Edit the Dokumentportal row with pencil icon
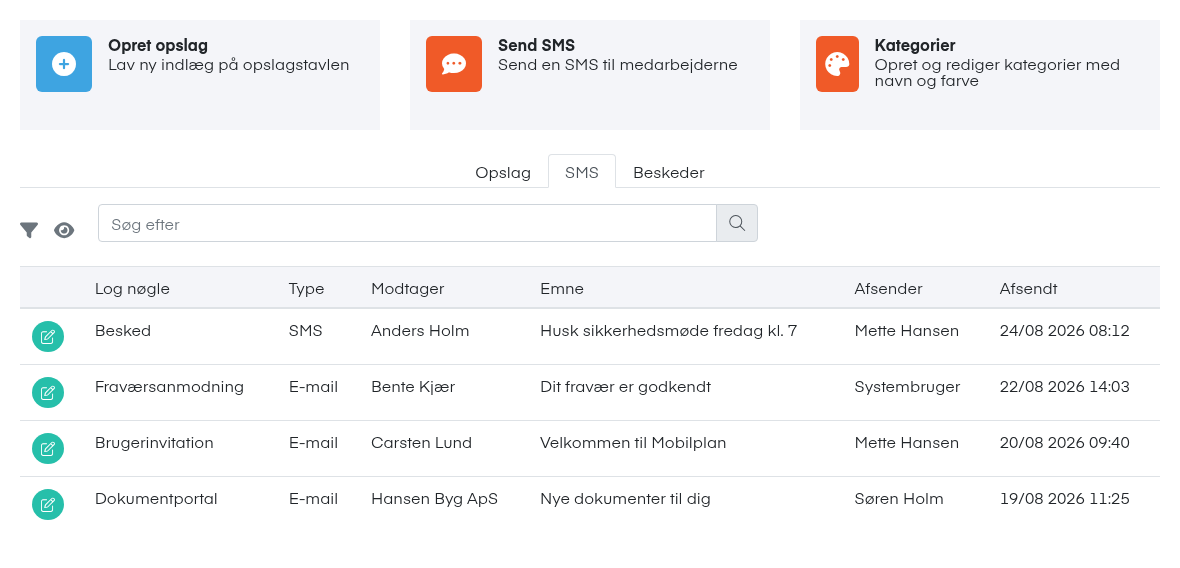1180x568 pixels. [x=47, y=504]
